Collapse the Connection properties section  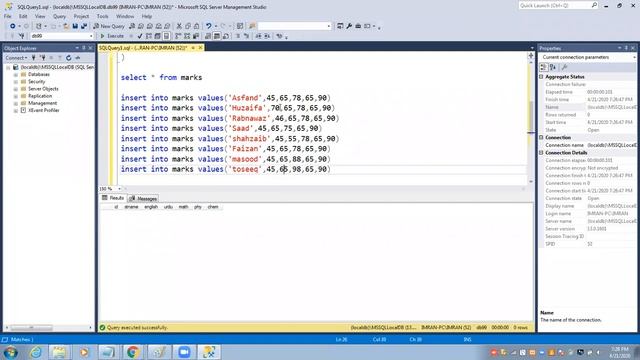tap(542, 138)
